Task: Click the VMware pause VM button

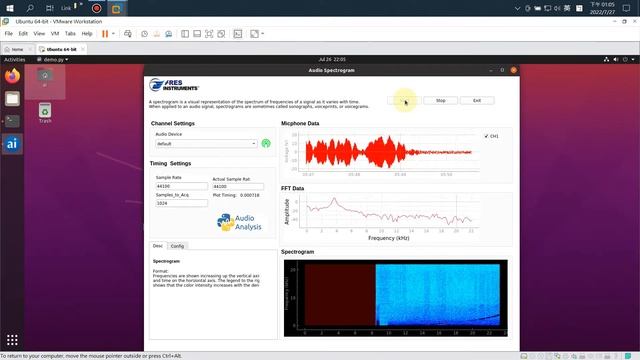Action: pyautogui.click(x=105, y=34)
